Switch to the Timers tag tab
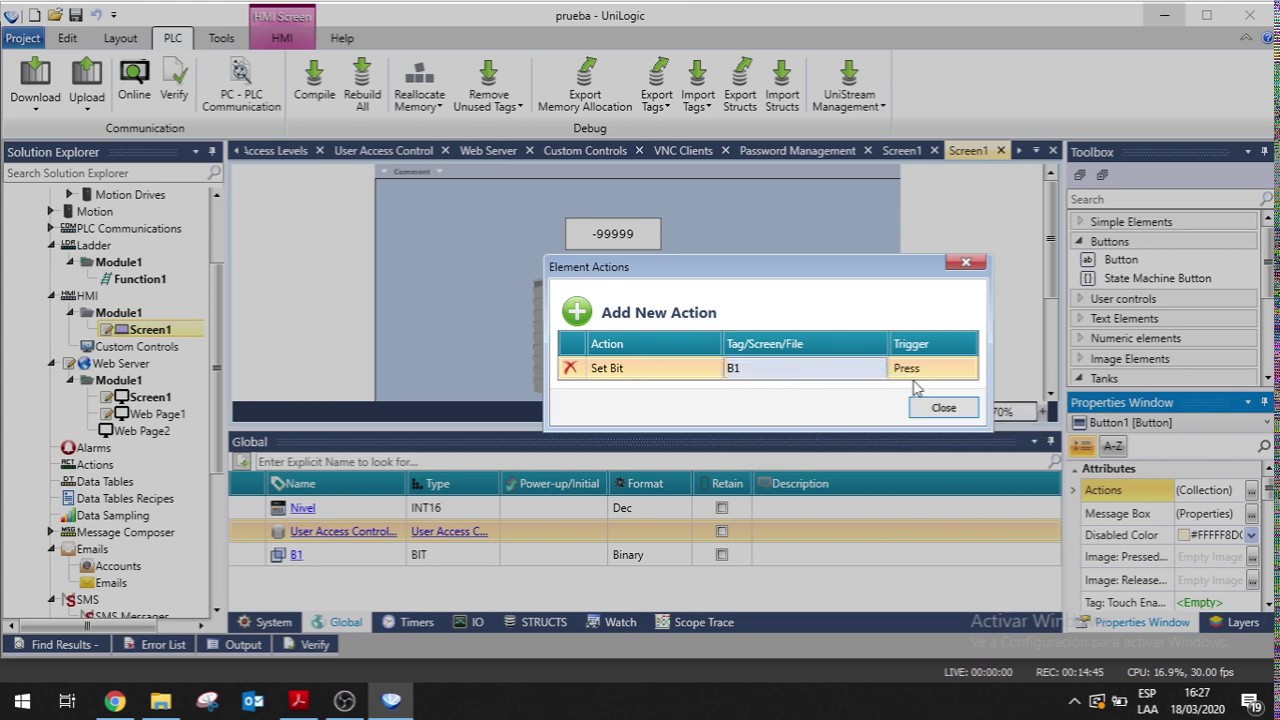Image resolution: width=1280 pixels, height=720 pixels. (x=407, y=622)
